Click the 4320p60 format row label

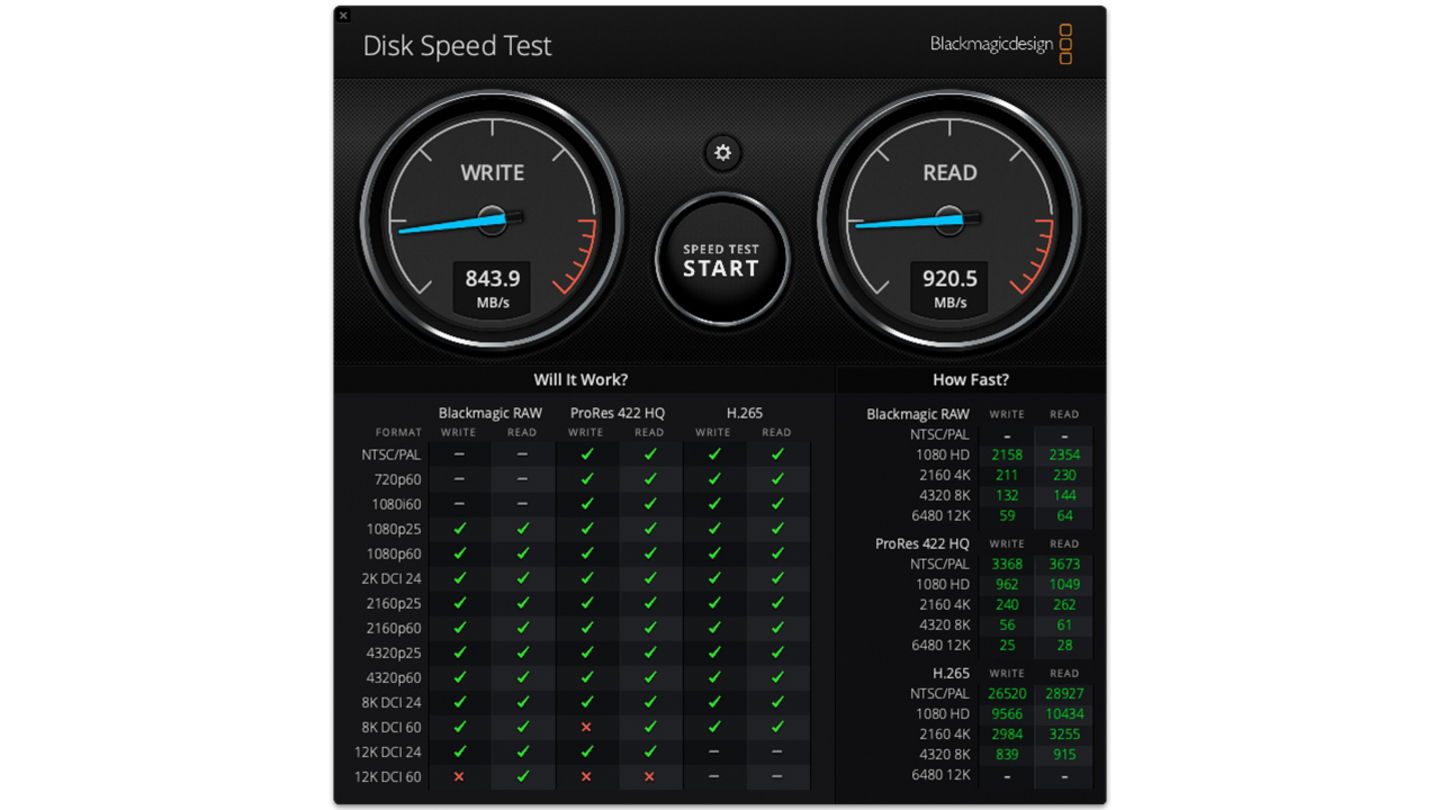[393, 678]
